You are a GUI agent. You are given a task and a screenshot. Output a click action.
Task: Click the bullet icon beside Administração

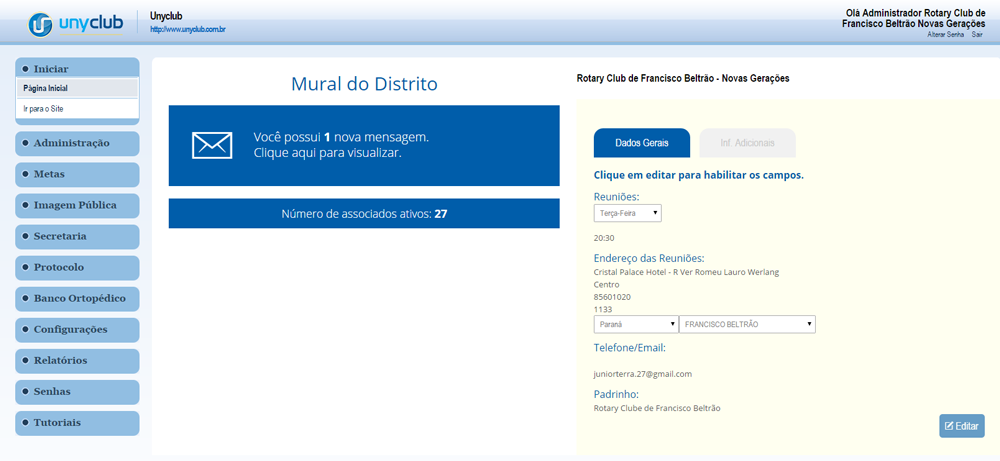[24, 143]
